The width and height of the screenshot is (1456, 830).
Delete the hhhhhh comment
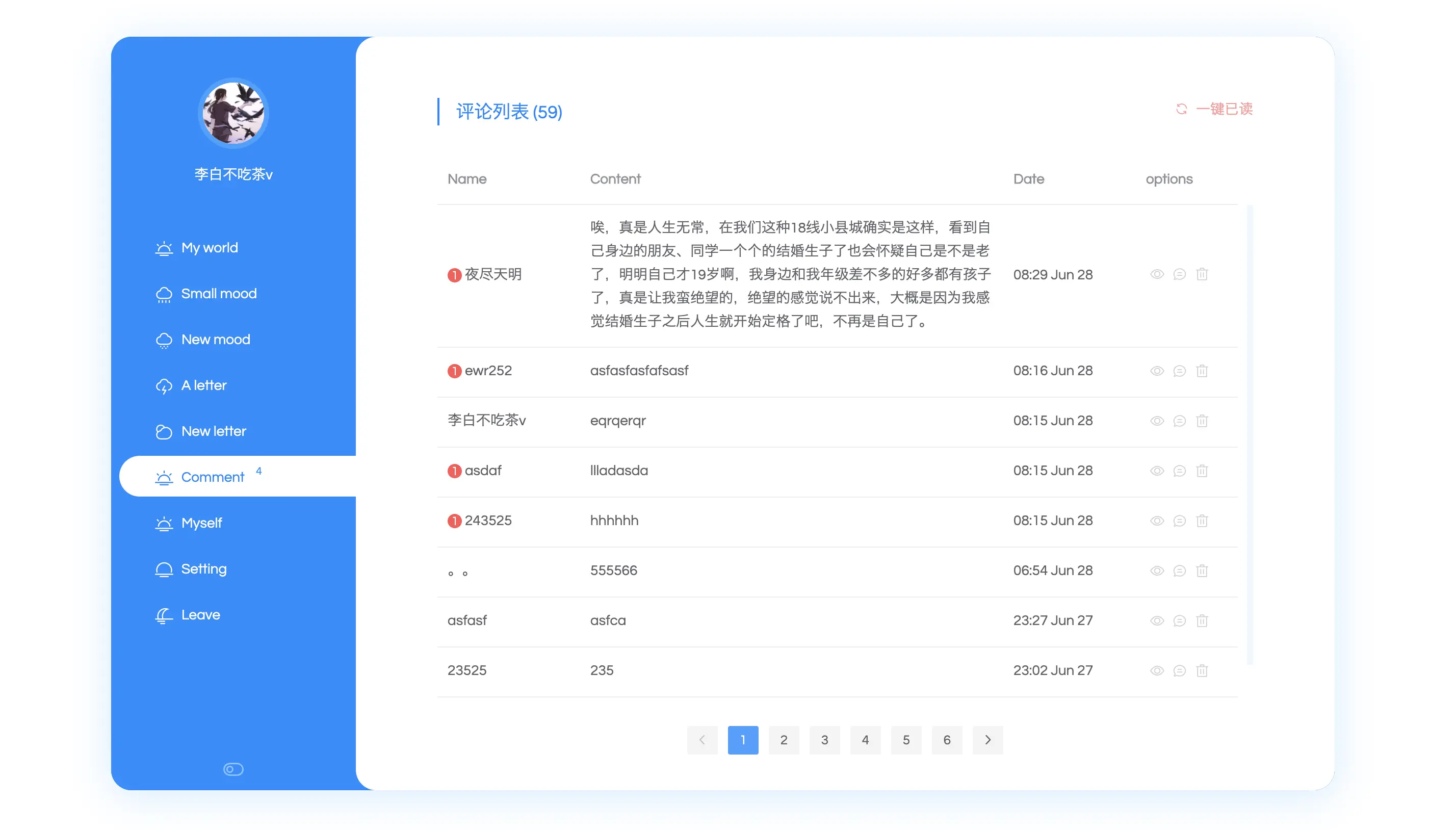pos(1202,521)
